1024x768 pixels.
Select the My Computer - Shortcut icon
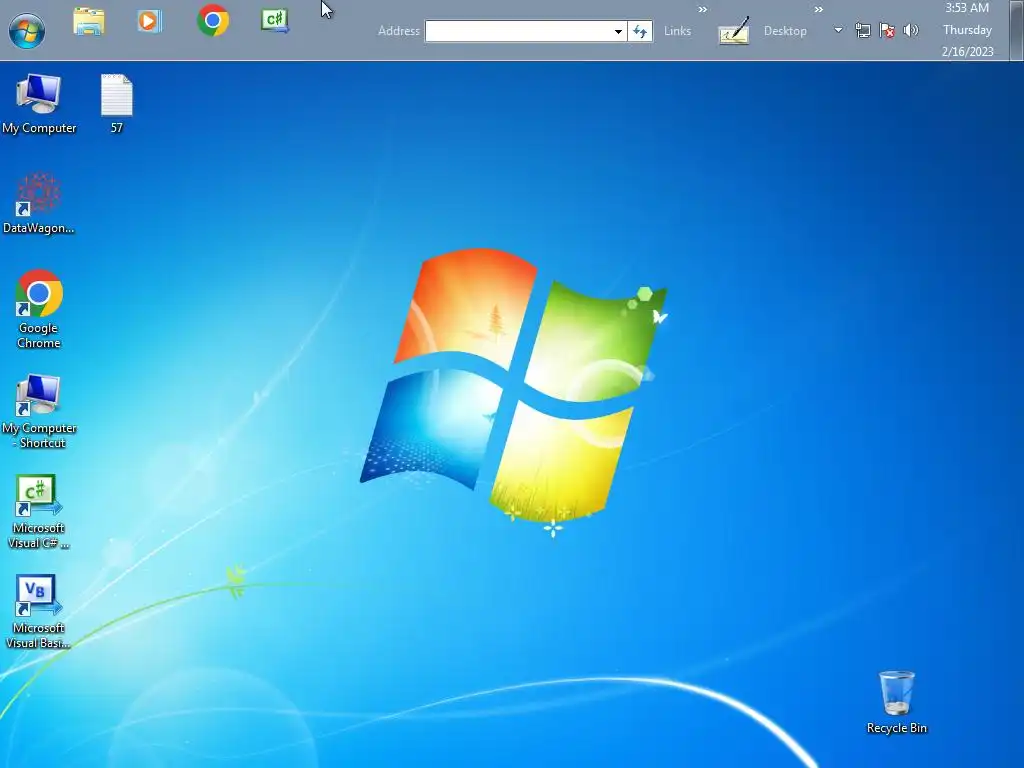[39, 411]
